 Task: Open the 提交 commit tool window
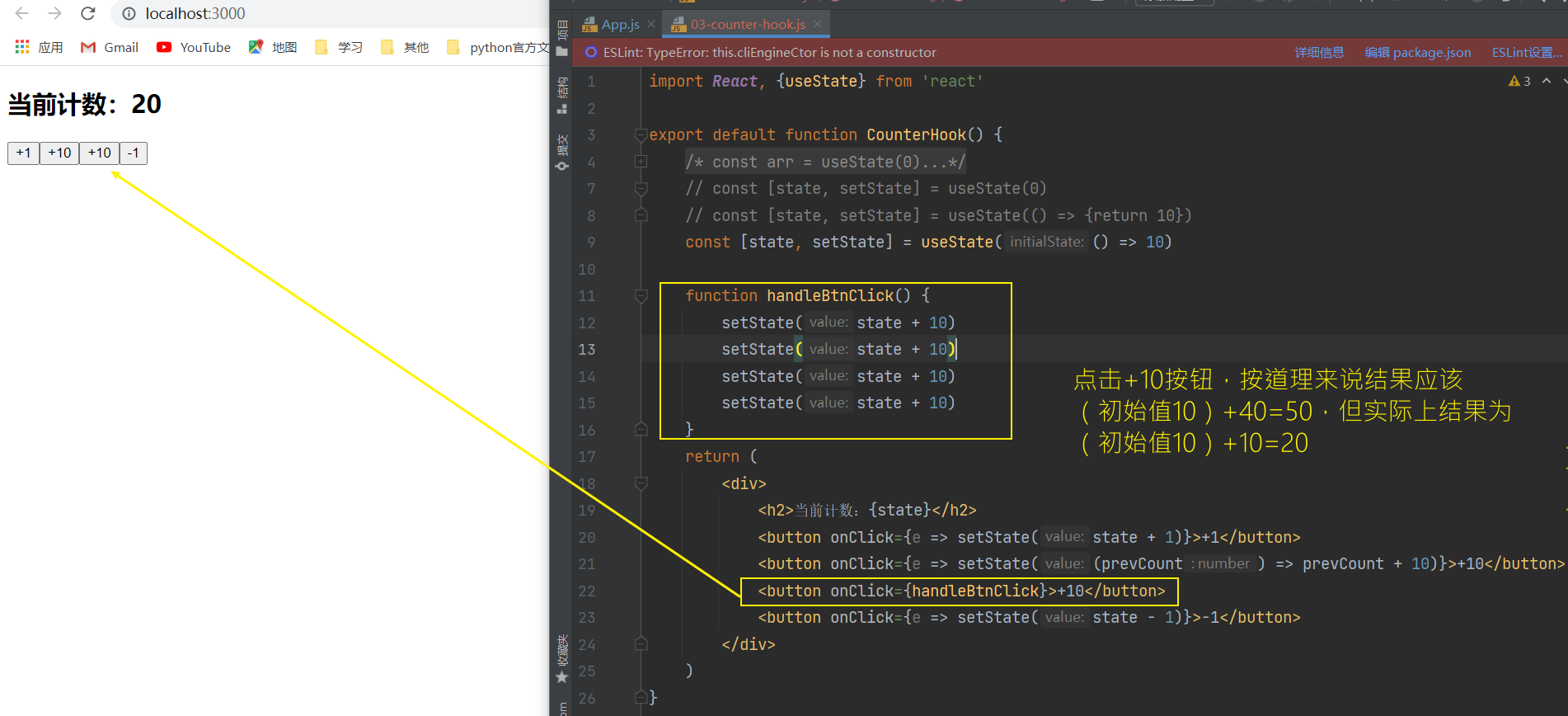[562, 153]
